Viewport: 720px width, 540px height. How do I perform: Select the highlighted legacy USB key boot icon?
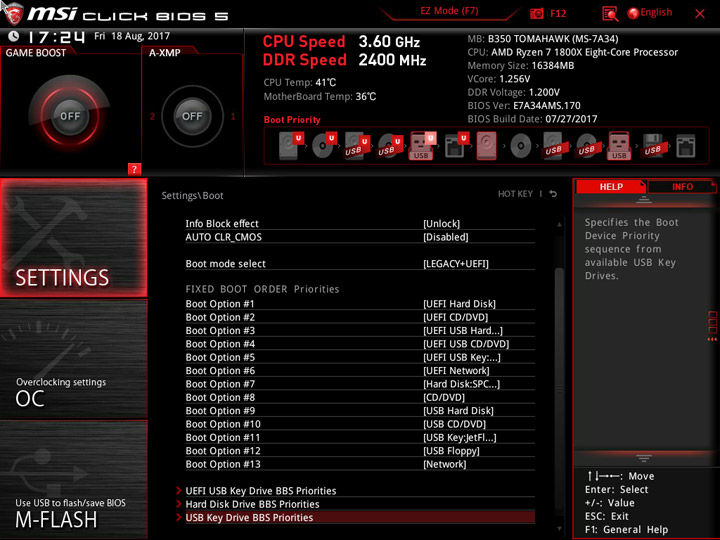[x=619, y=146]
